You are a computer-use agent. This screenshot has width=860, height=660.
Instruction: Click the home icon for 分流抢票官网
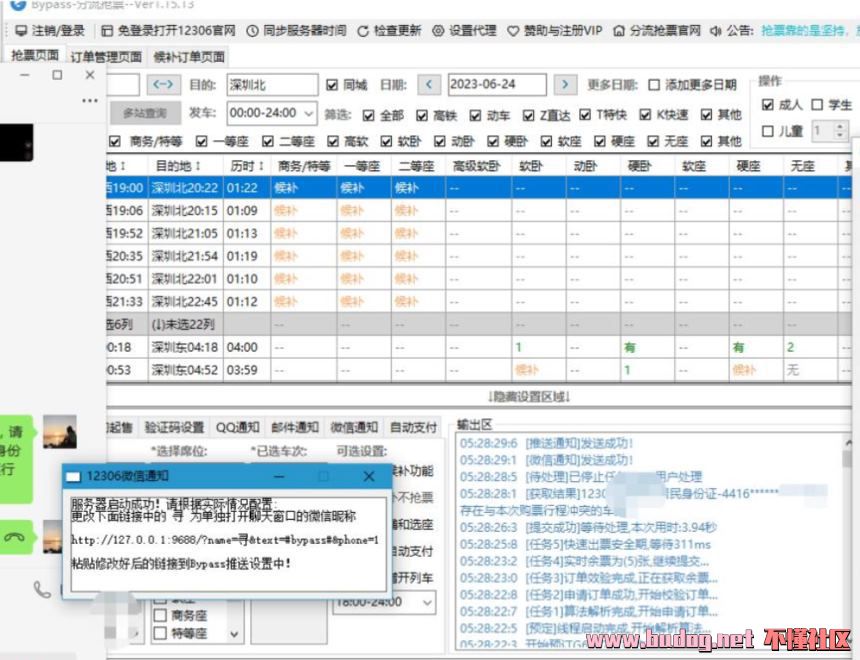tap(619, 31)
